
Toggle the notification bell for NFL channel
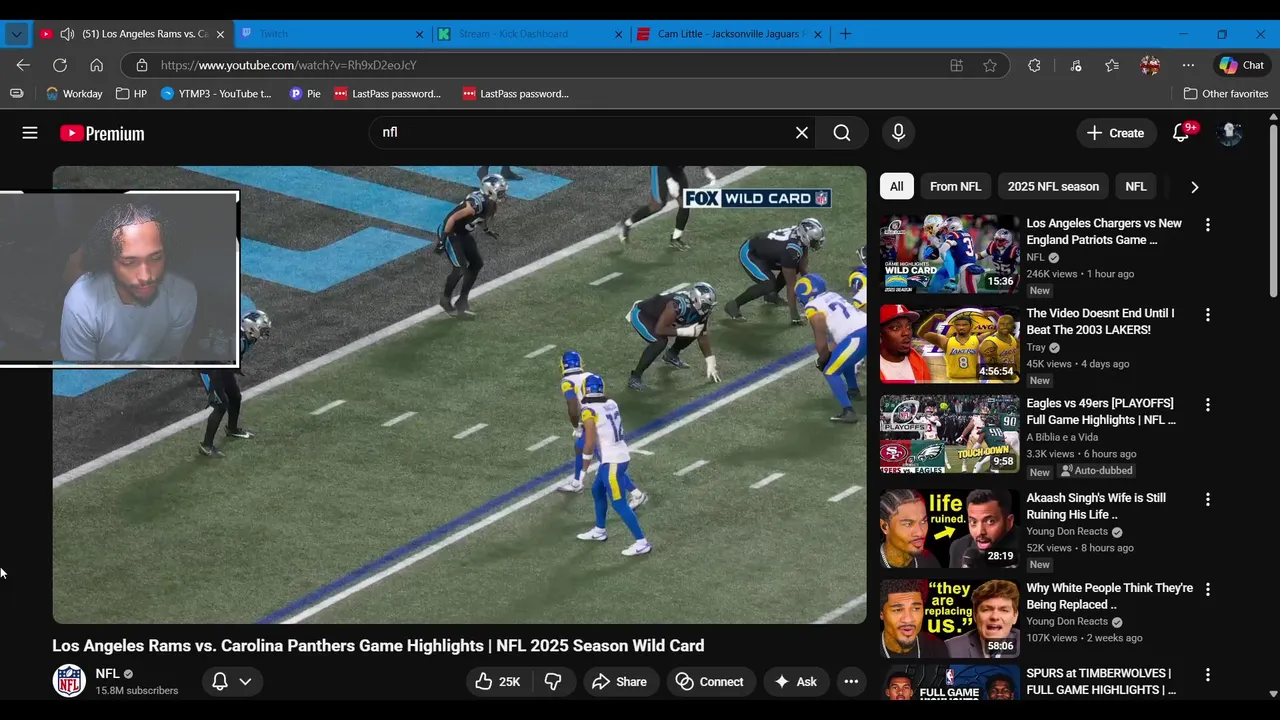[x=220, y=682]
